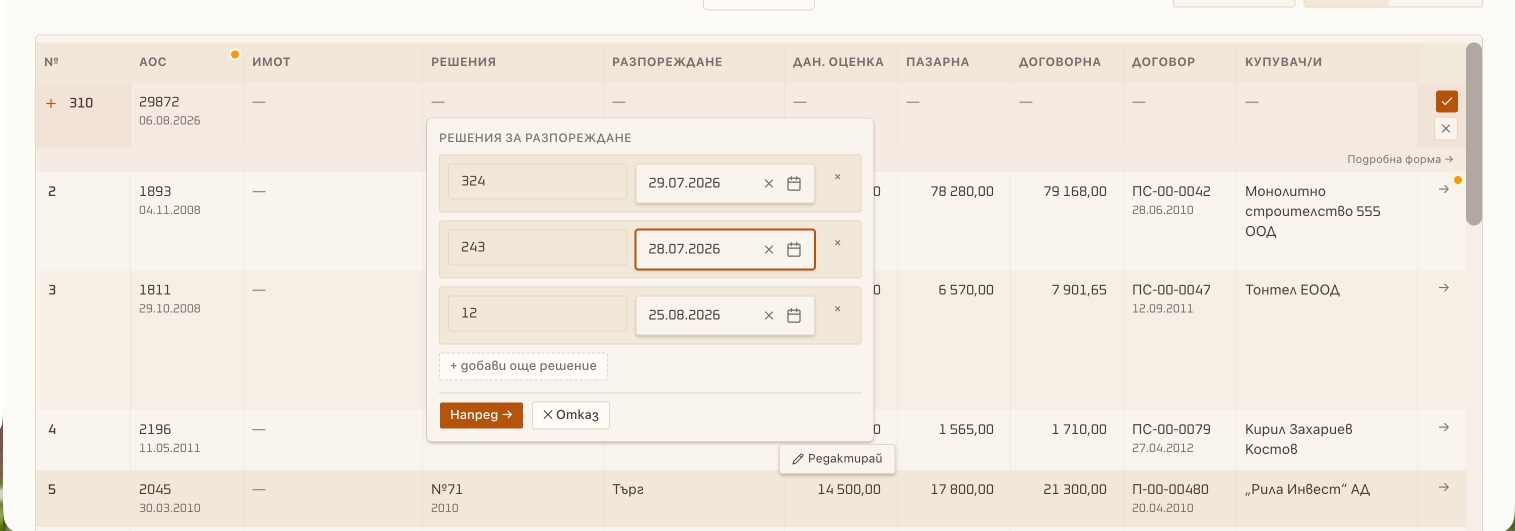Screen dimensions: 1515x531
Task: Select АОС value 1893
Action: [x=155, y=191]
